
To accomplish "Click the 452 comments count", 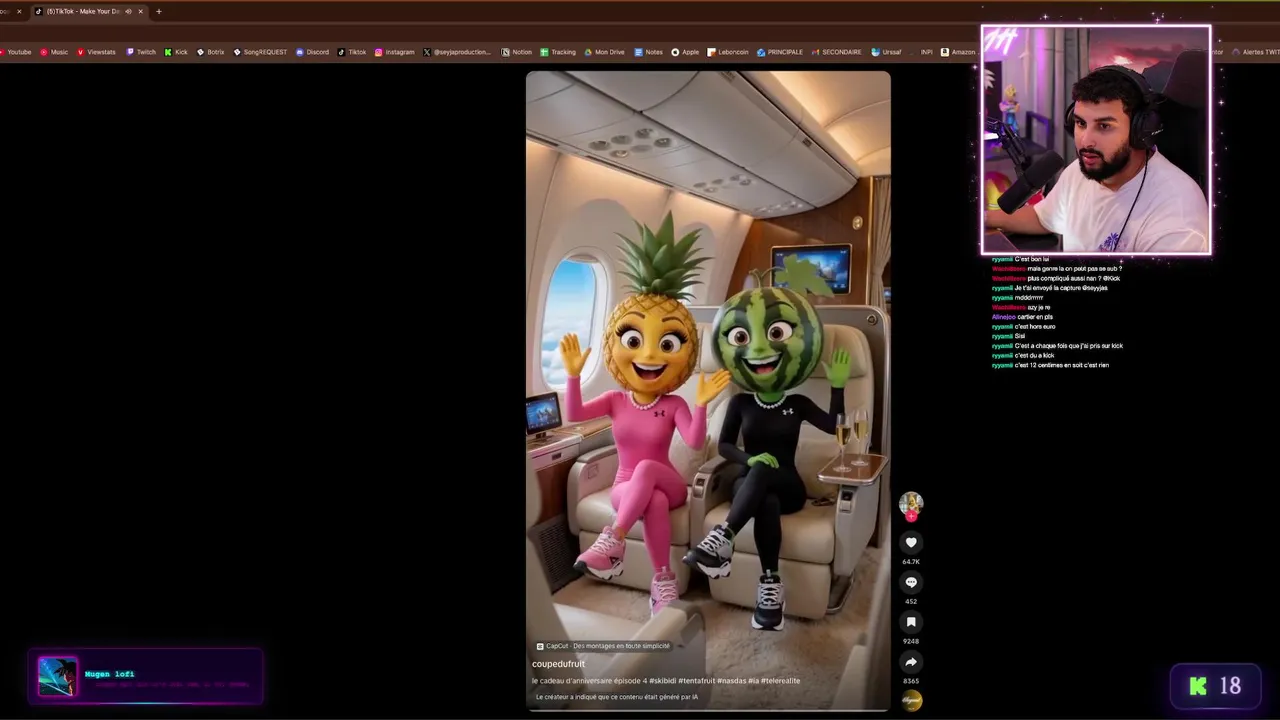I will pyautogui.click(x=910, y=602).
